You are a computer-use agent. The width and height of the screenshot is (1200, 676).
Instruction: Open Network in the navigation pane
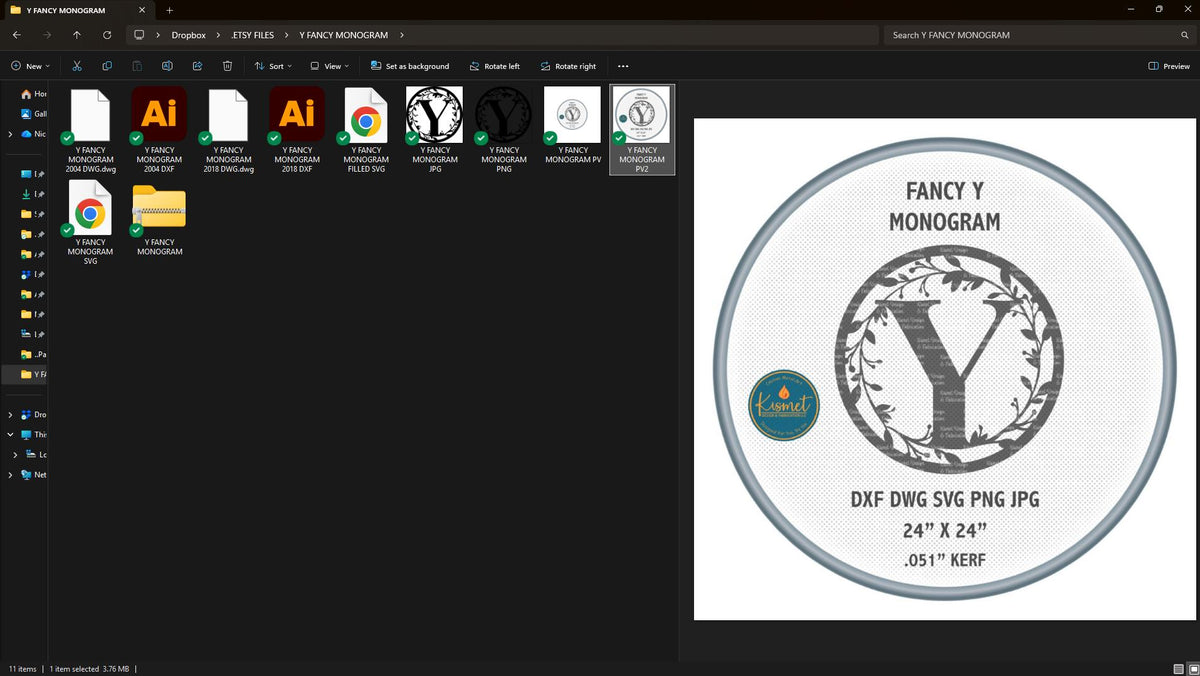tap(34, 474)
